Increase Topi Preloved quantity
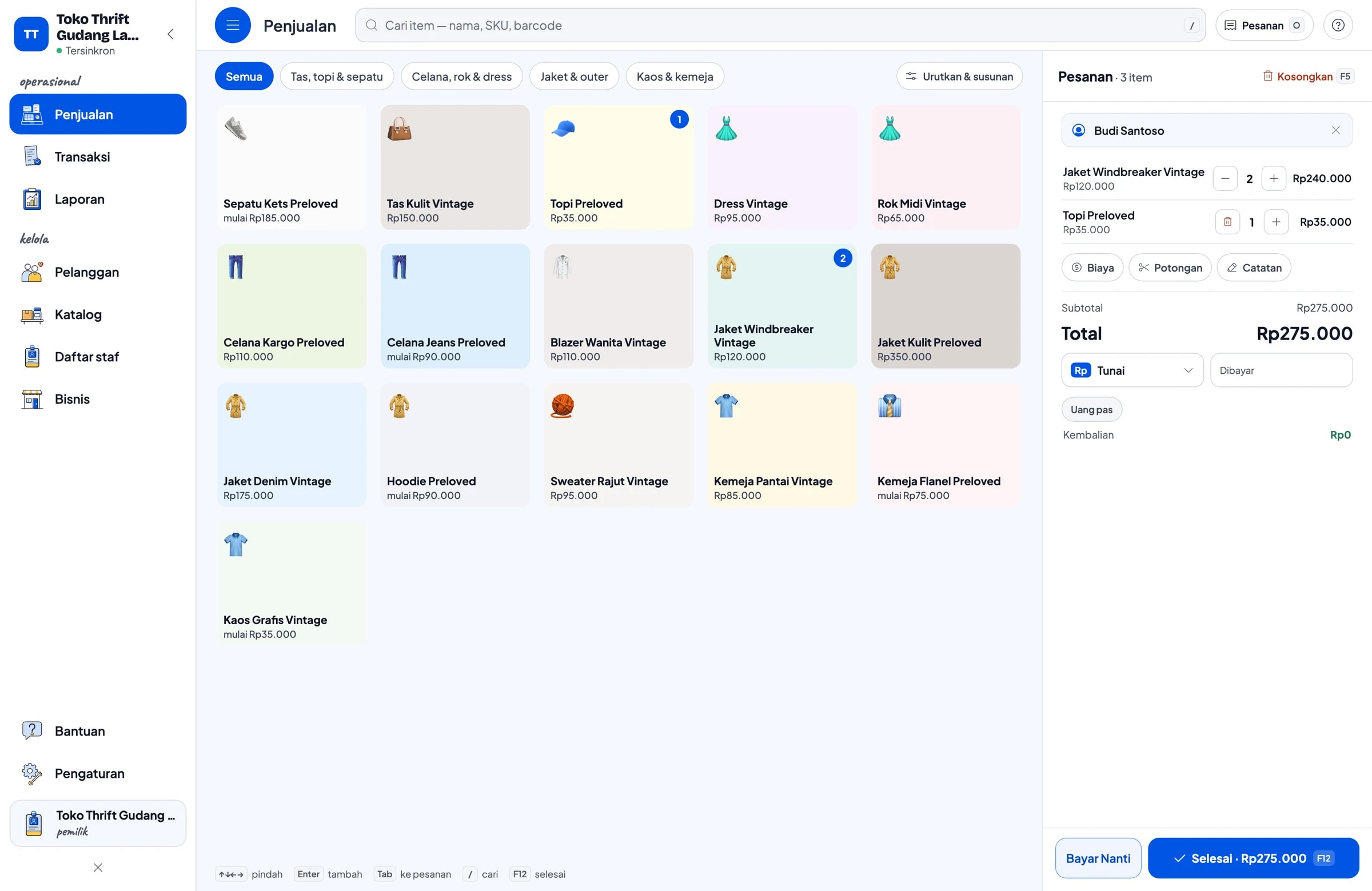Viewport: 1372px width, 891px height. (1276, 222)
